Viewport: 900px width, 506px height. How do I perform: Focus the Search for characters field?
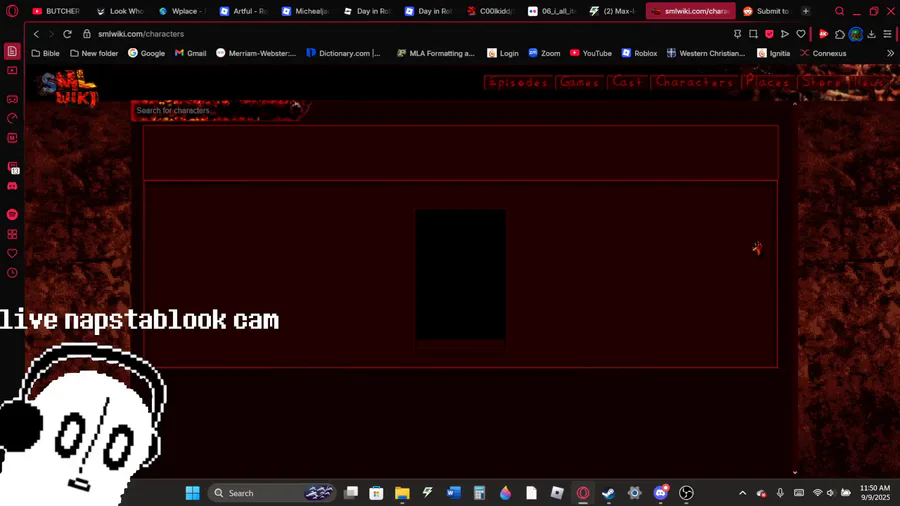coord(218,110)
